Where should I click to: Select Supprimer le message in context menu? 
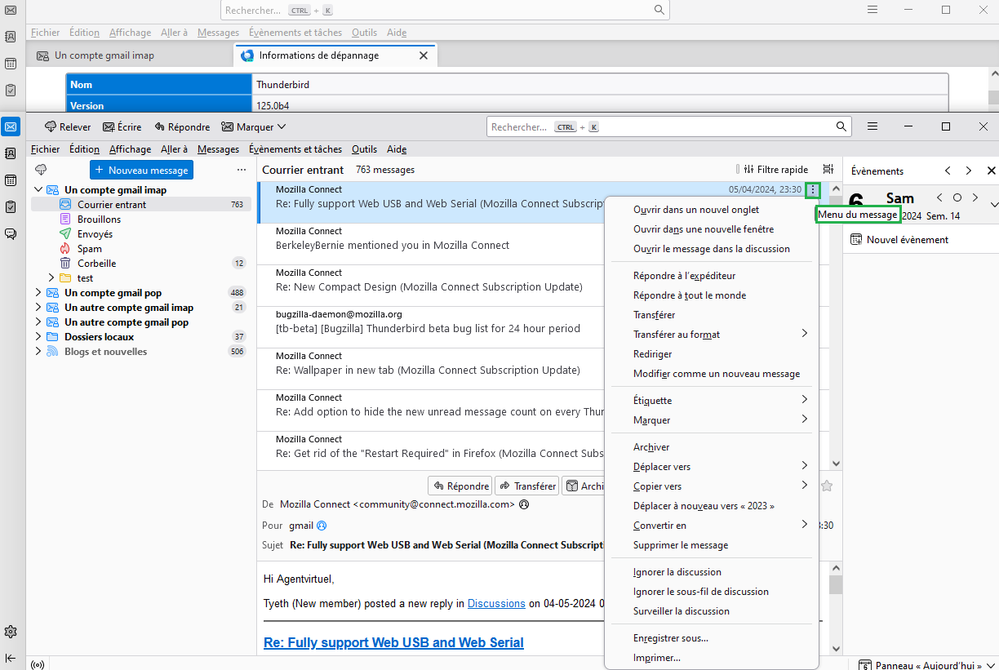pyautogui.click(x=680, y=545)
